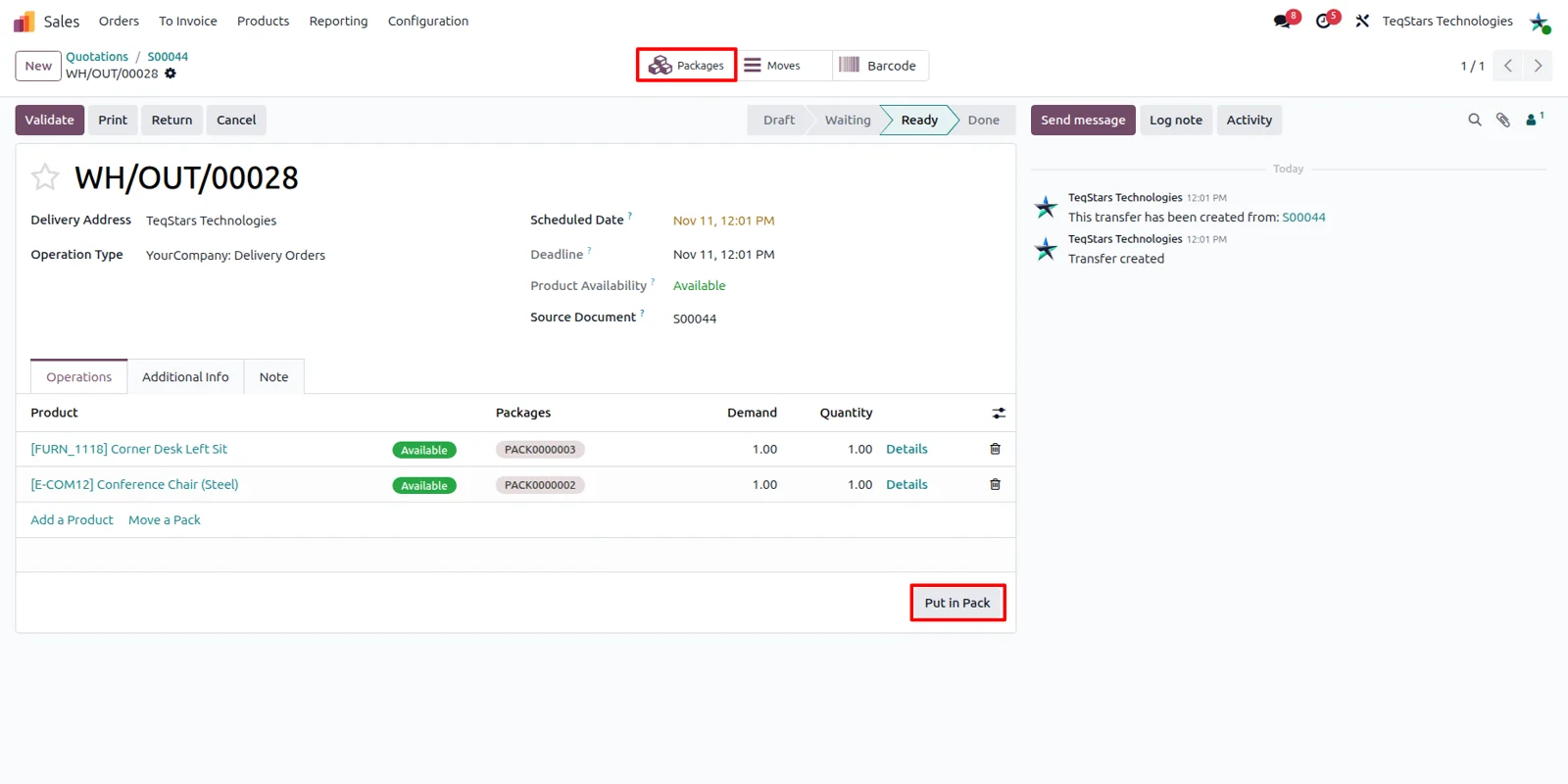Click the Return button
The height and width of the screenshot is (784, 1568).
point(171,121)
